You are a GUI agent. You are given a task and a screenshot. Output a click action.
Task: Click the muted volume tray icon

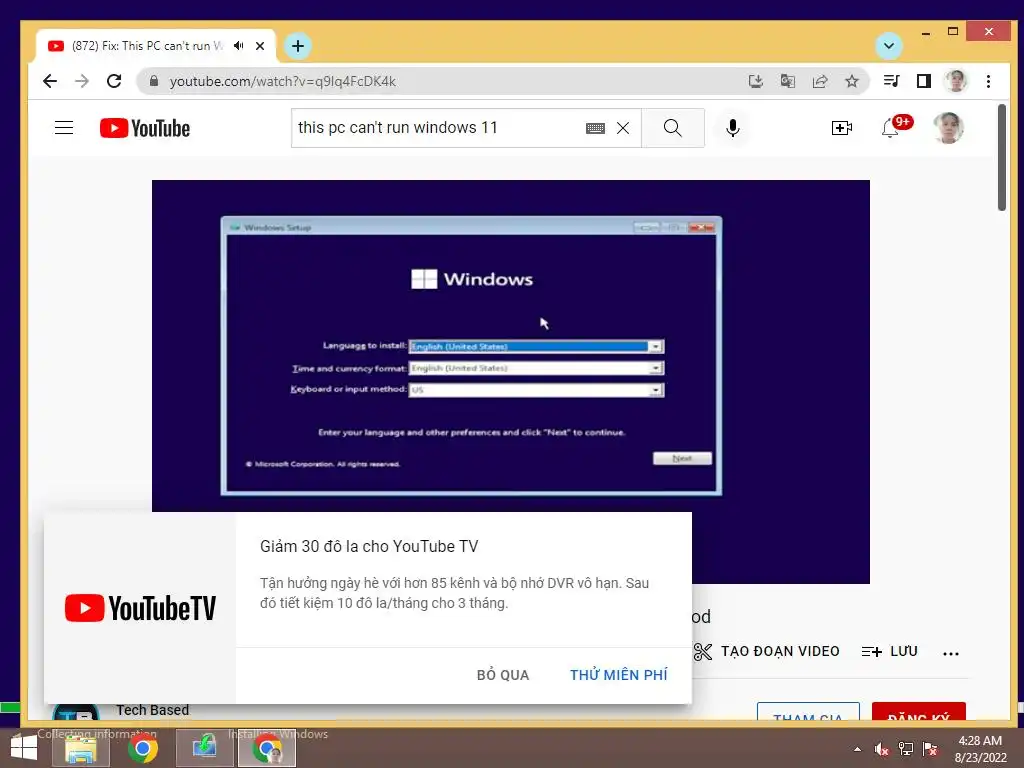[882, 749]
